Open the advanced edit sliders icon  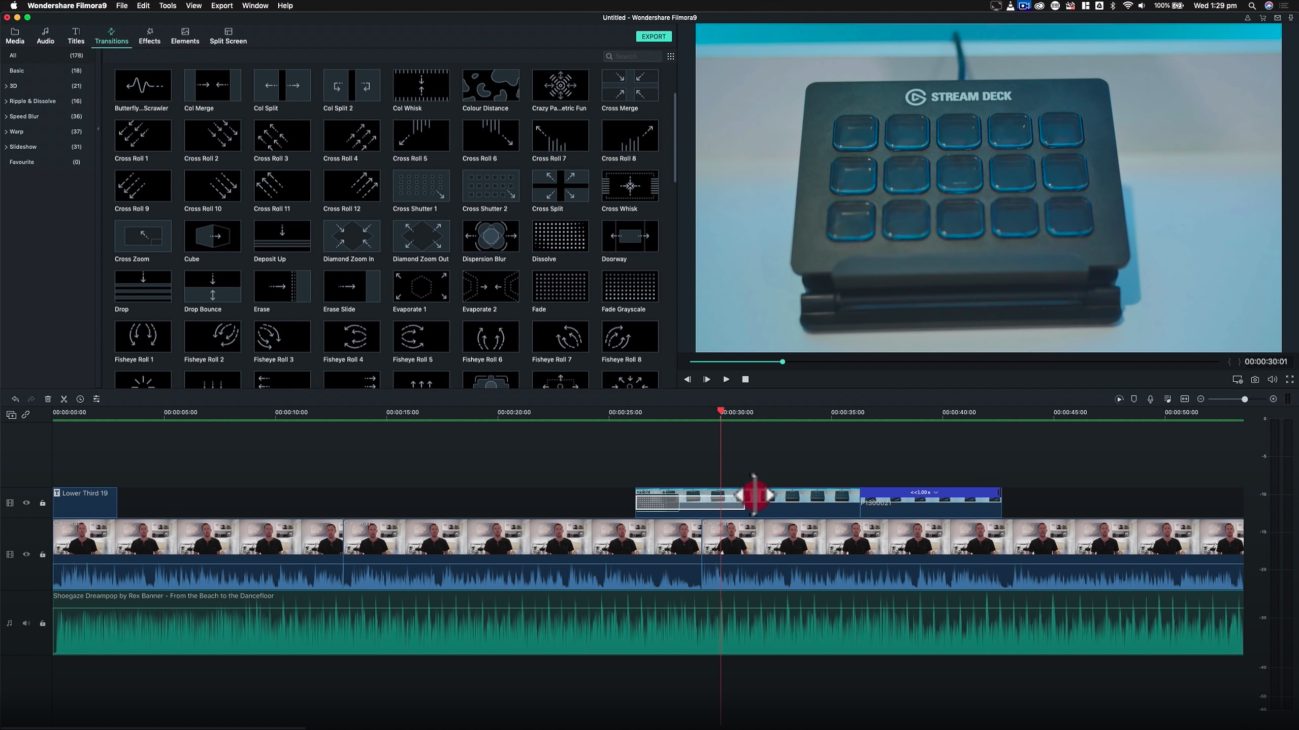point(96,399)
